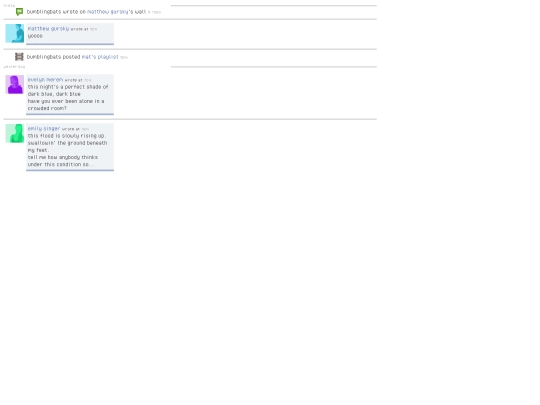Click 'this flood is slowly rising up.' line
The width and height of the screenshot is (540, 405).
tap(67, 136)
